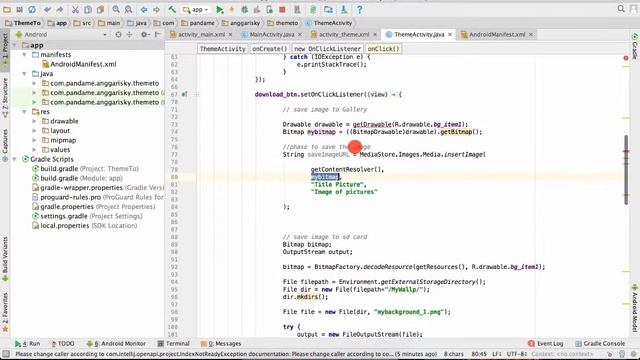The image size is (640, 360).
Task: Click the Synchronize toolbar icon
Action: pyautogui.click(x=31, y=9)
